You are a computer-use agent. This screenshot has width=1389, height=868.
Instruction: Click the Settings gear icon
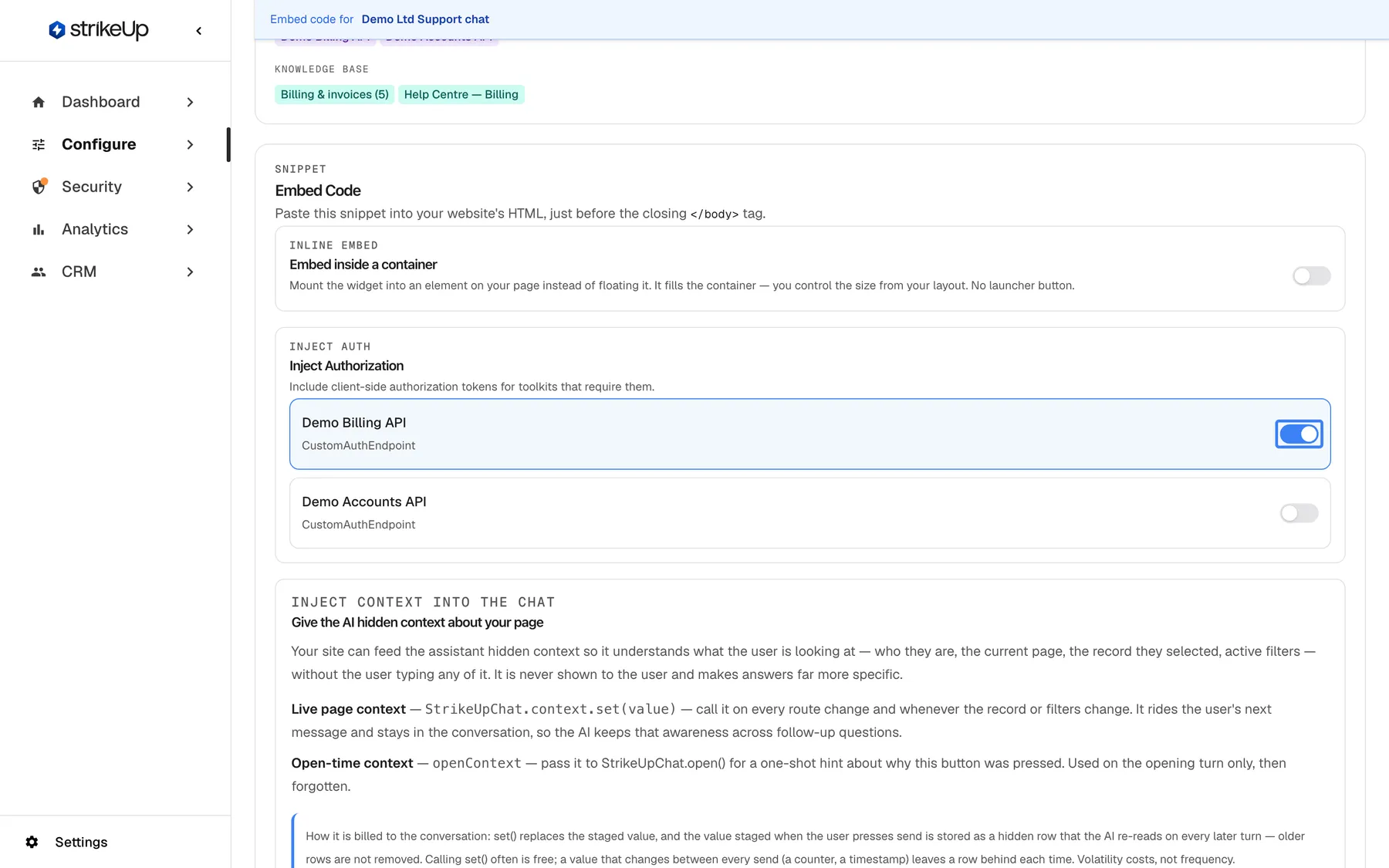coord(32,842)
